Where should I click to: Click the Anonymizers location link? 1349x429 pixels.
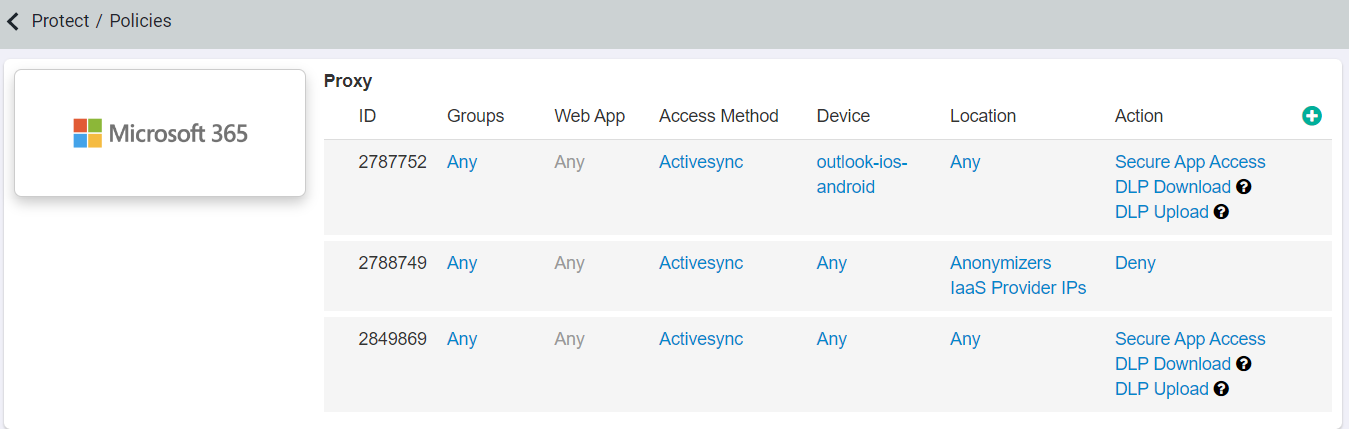tap(1000, 263)
